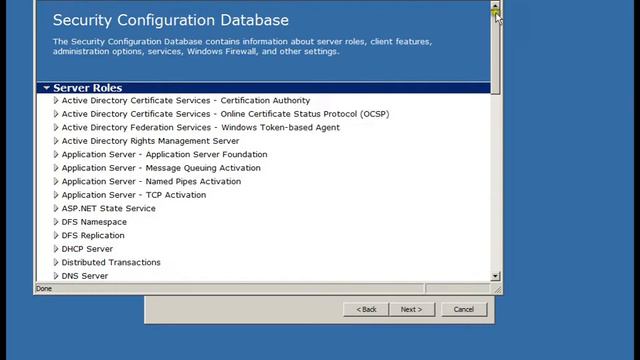Select 'ASP.NET State Service' text

[x=109, y=208]
